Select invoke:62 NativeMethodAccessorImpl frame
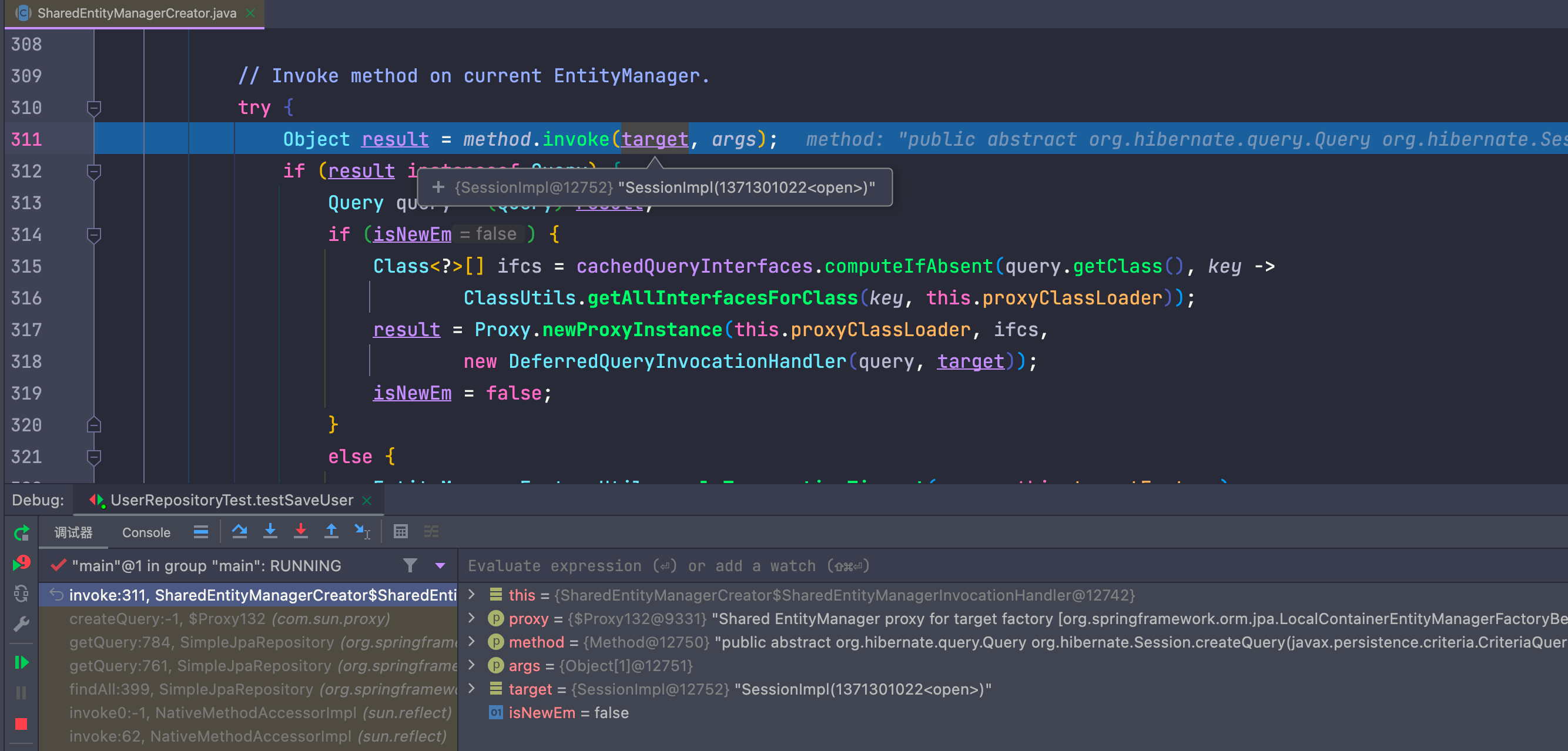 click(x=249, y=736)
